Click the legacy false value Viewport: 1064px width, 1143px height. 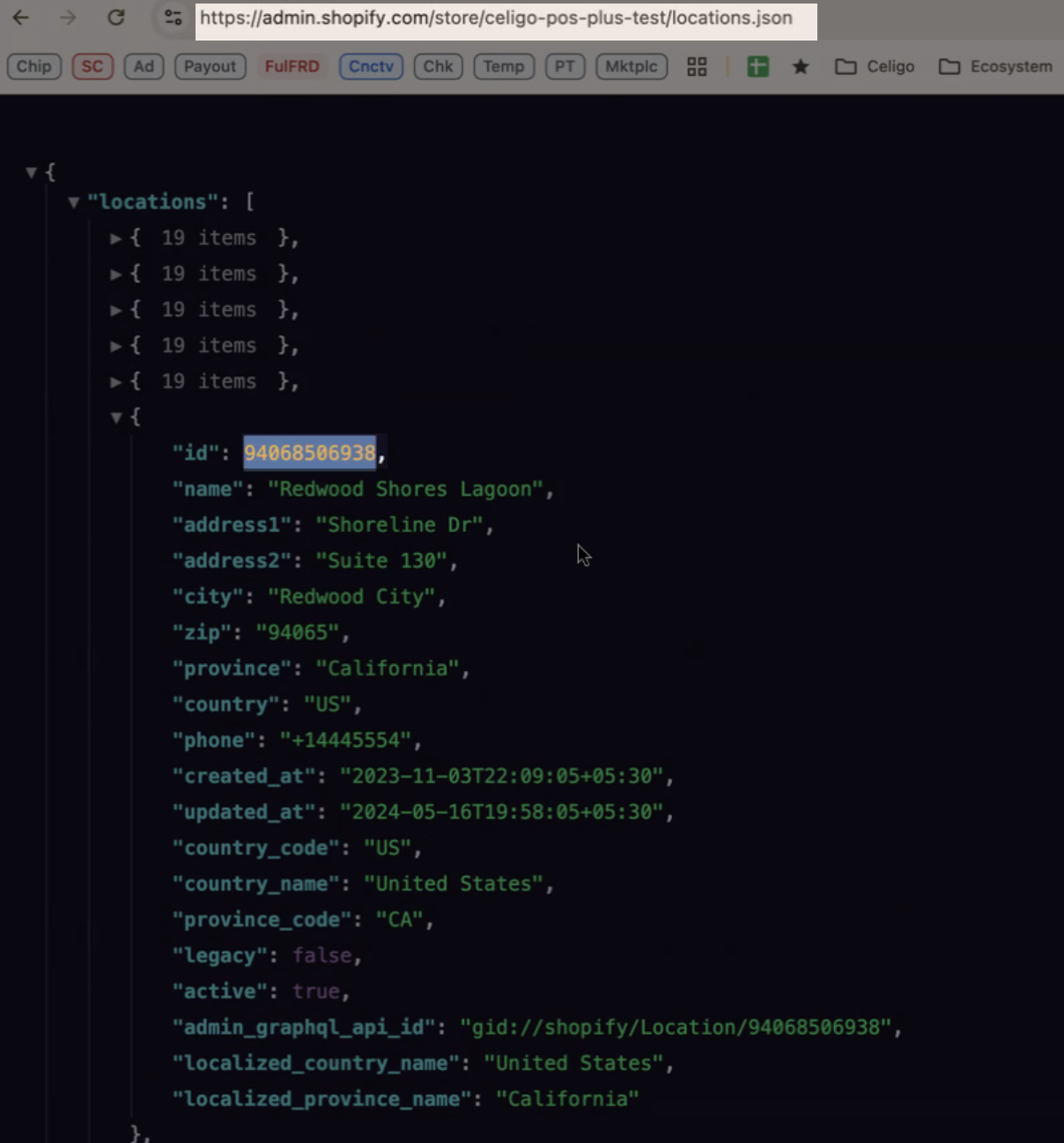pyautogui.click(x=322, y=955)
